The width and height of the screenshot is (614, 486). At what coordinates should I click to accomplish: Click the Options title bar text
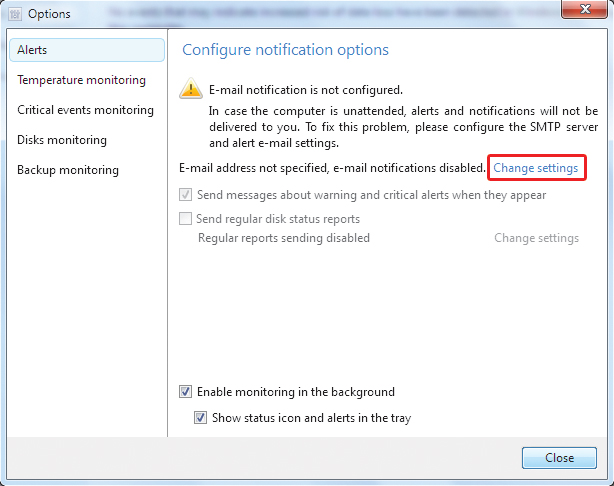[49, 14]
